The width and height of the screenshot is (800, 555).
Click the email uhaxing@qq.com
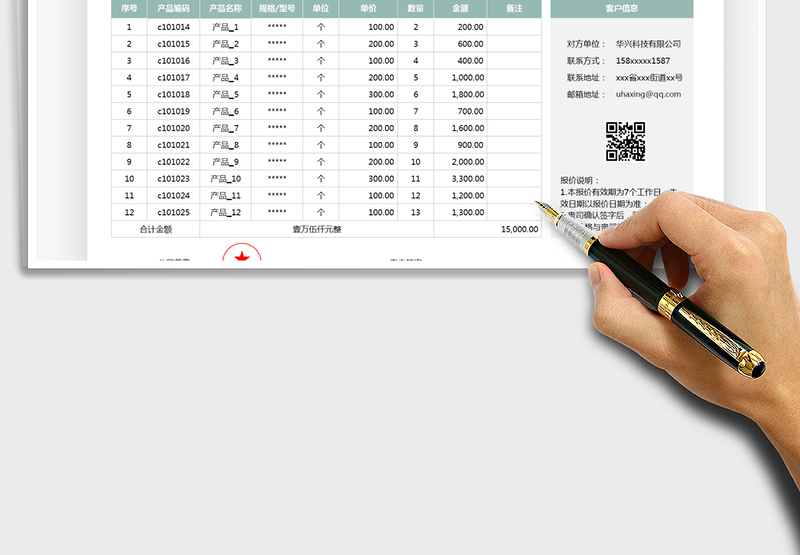tap(647, 94)
